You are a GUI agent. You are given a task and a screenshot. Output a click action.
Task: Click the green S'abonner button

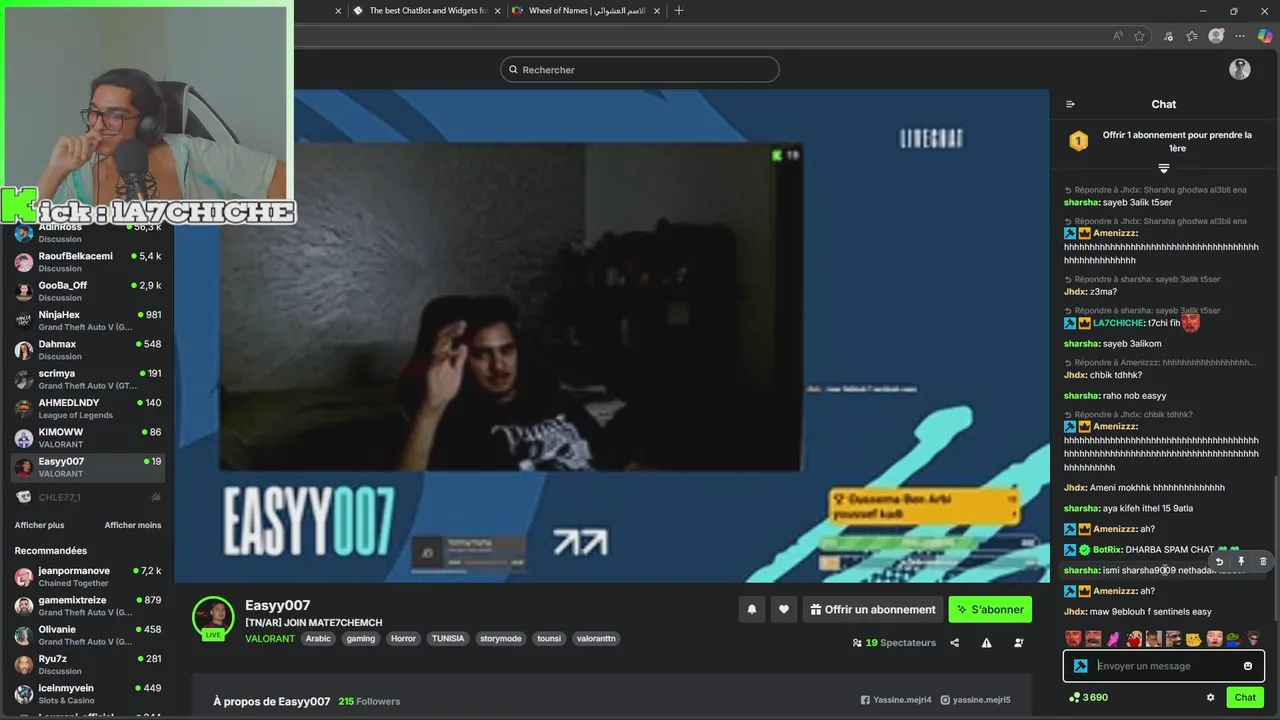(990, 609)
